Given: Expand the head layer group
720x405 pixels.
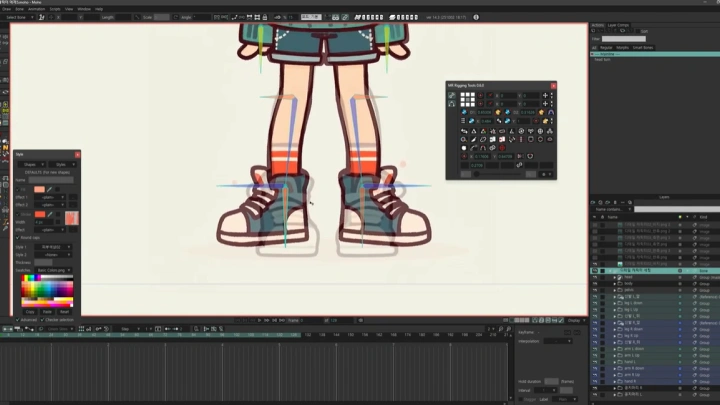Looking at the screenshot, I should (x=614, y=277).
